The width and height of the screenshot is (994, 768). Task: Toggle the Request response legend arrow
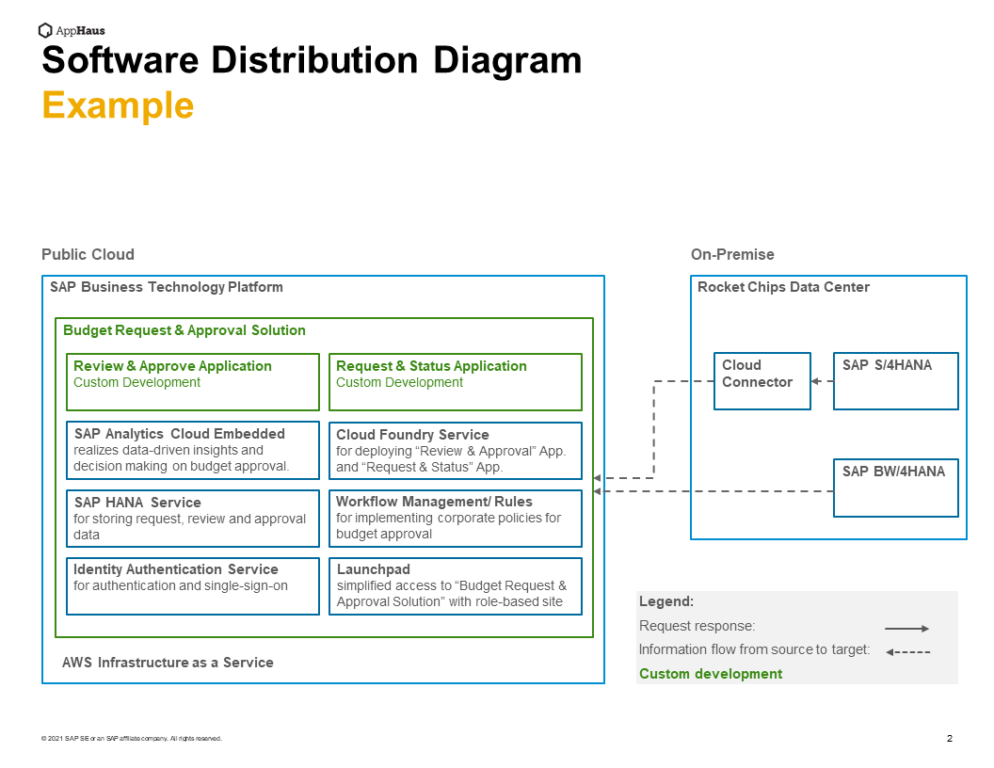[906, 628]
